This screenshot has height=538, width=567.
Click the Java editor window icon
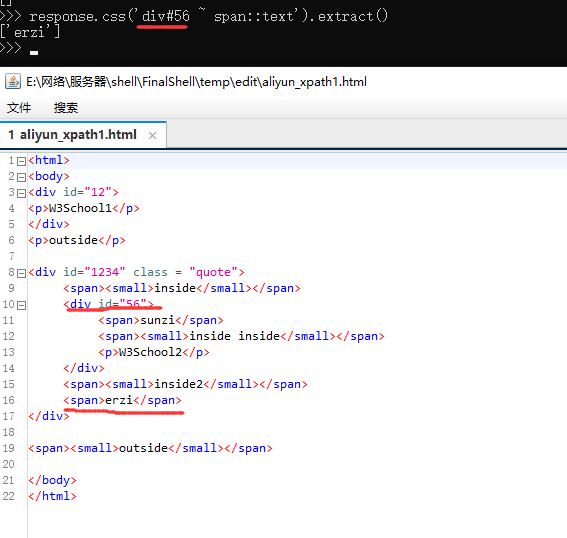[13, 81]
